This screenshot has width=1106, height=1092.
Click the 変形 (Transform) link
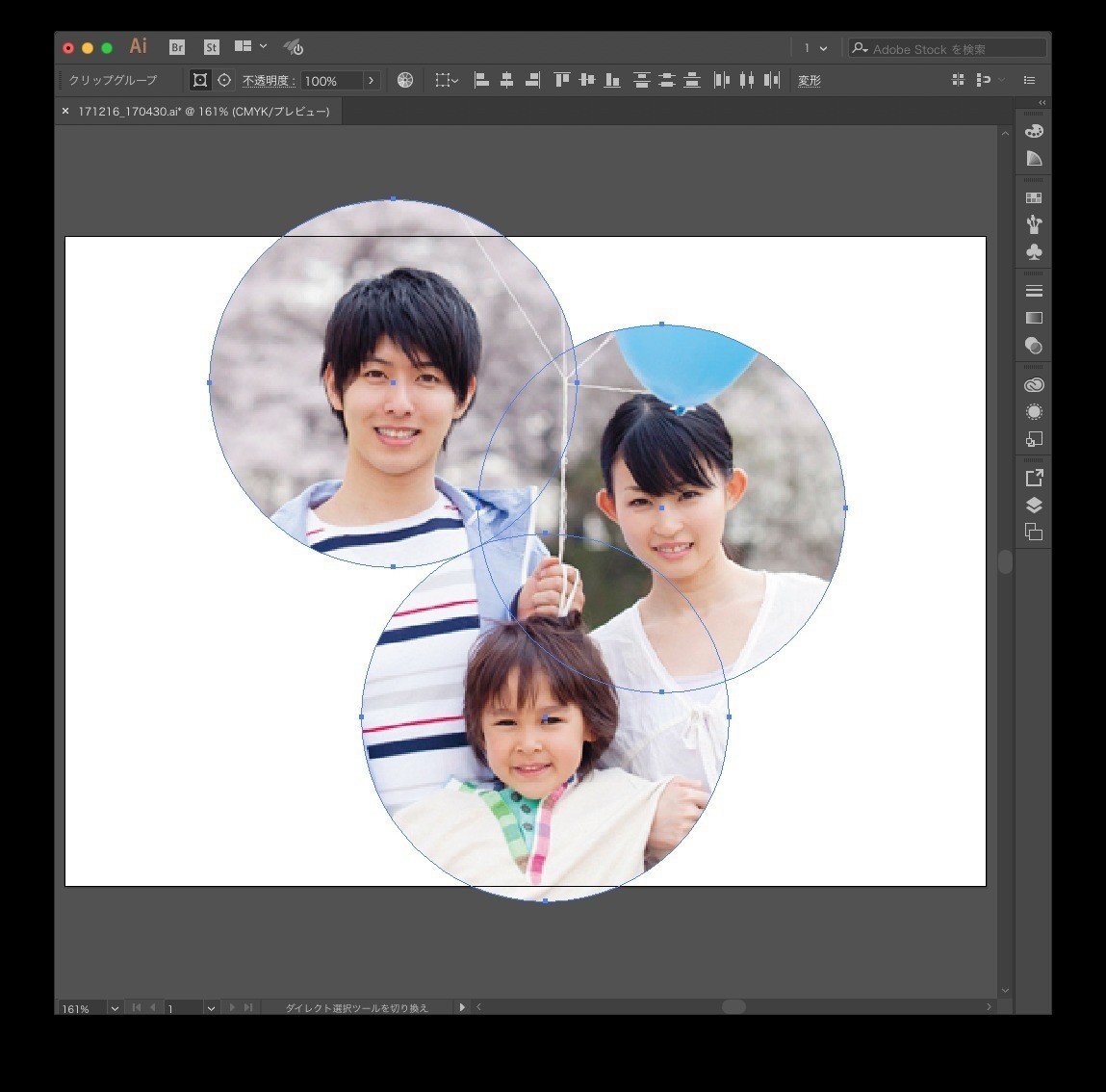(x=809, y=80)
